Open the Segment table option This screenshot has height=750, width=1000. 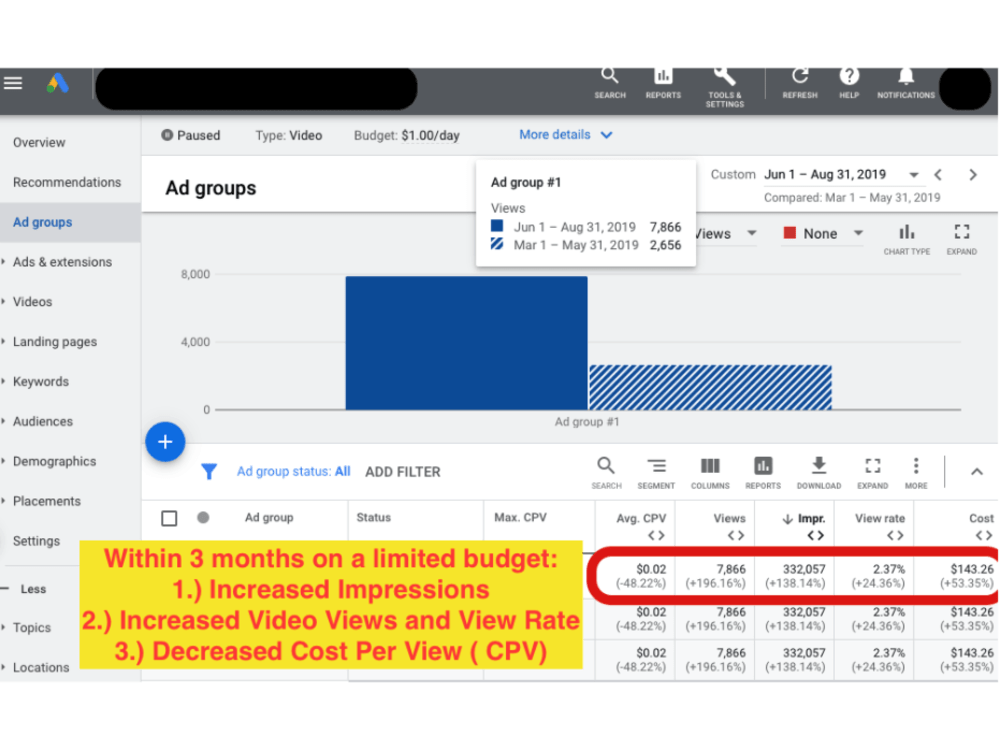pyautogui.click(x=656, y=473)
